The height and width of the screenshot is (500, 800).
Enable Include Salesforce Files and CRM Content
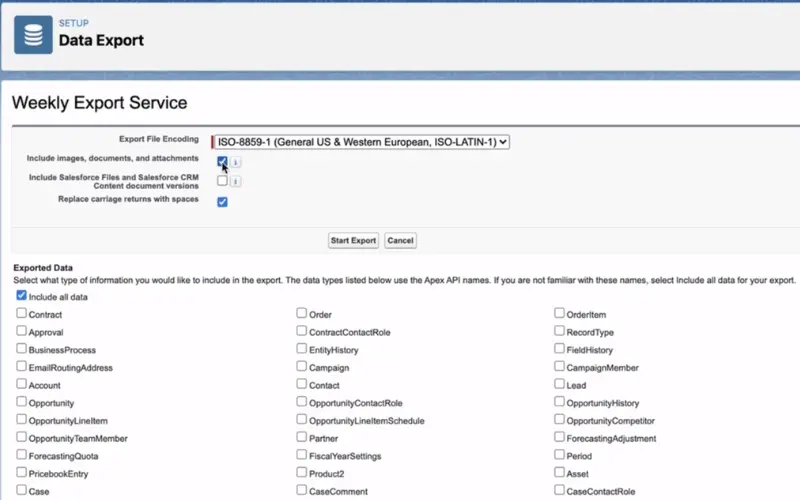(222, 181)
